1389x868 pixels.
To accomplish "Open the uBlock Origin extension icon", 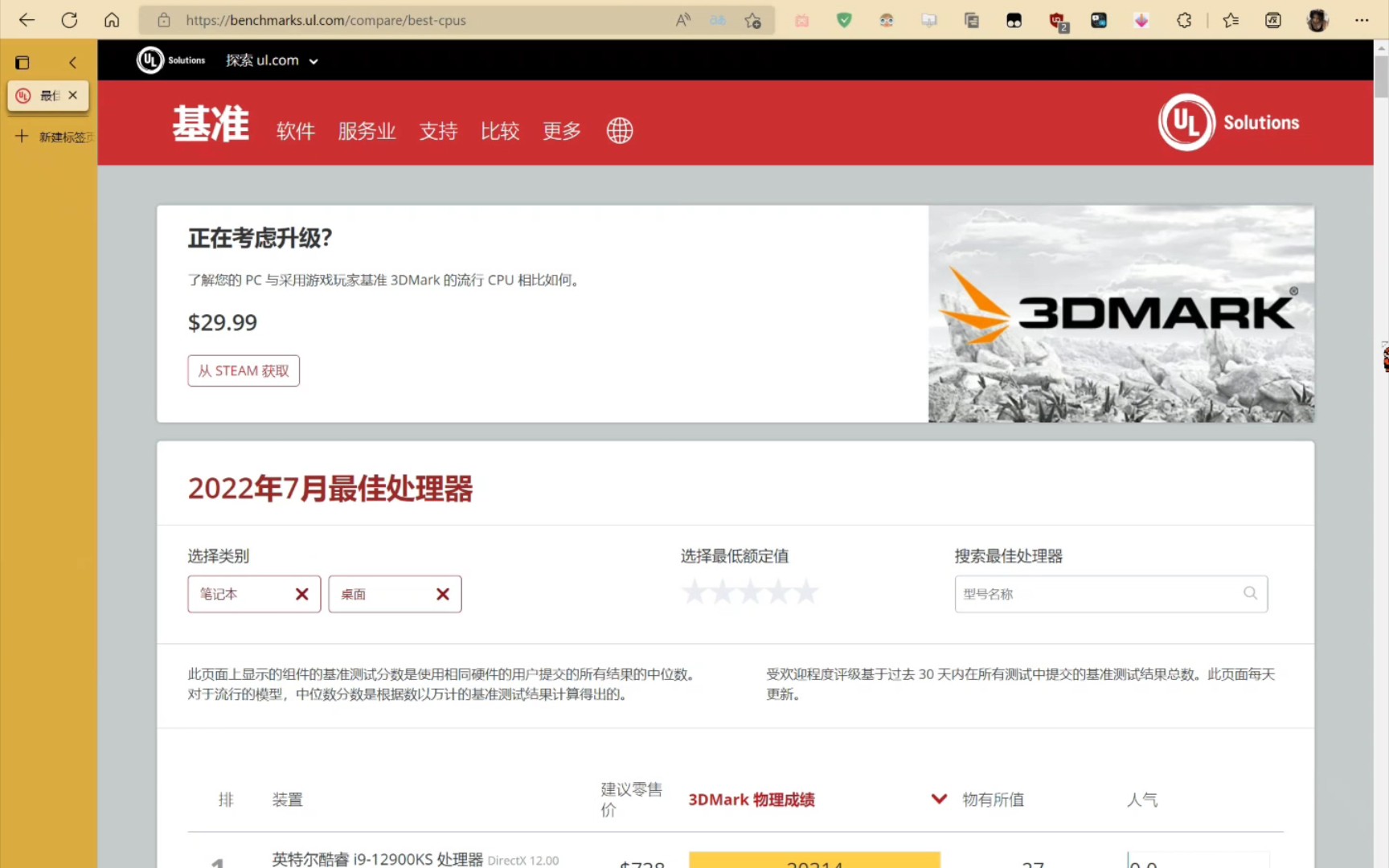I will click(1058, 21).
